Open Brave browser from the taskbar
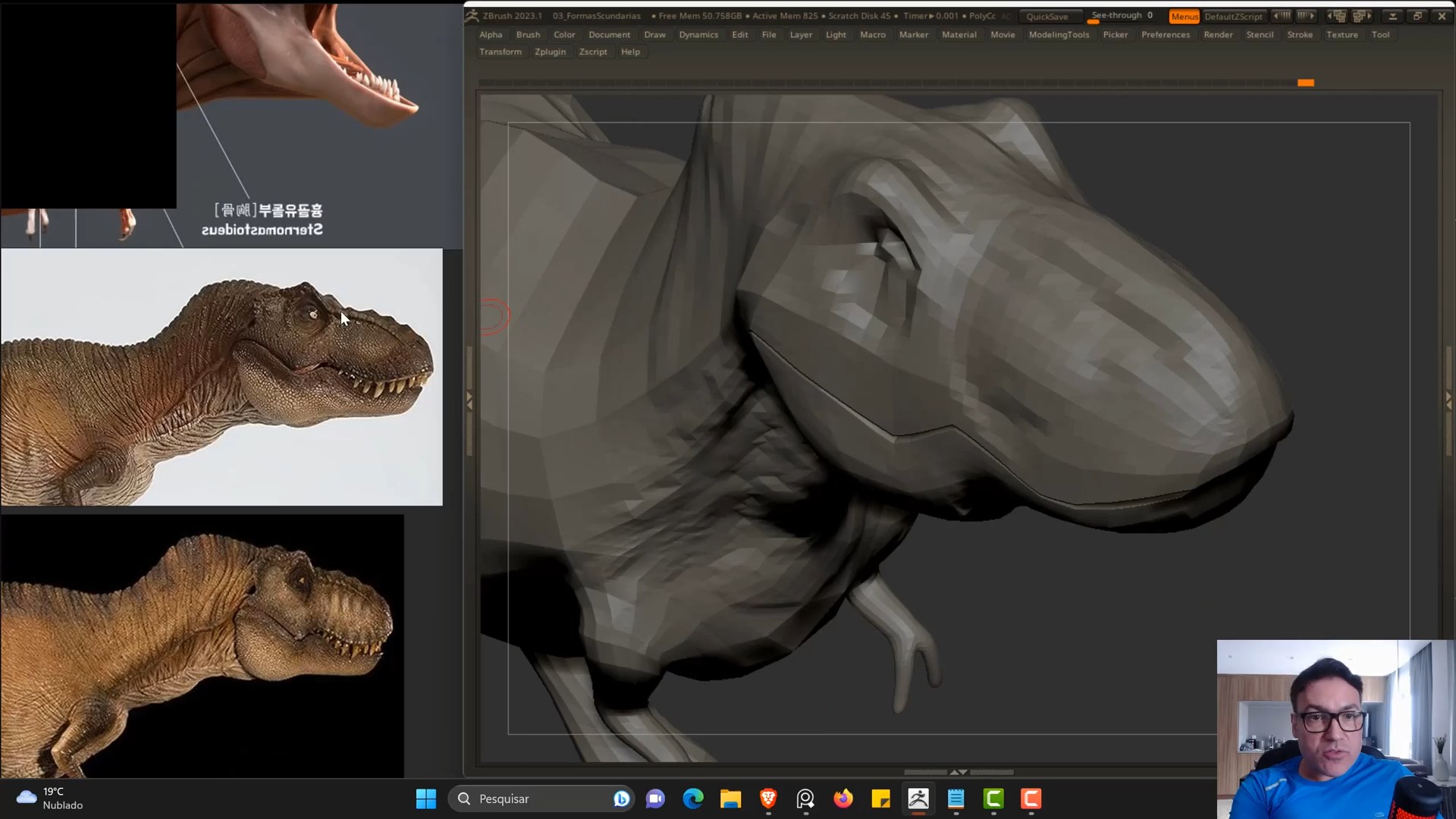 [x=768, y=799]
